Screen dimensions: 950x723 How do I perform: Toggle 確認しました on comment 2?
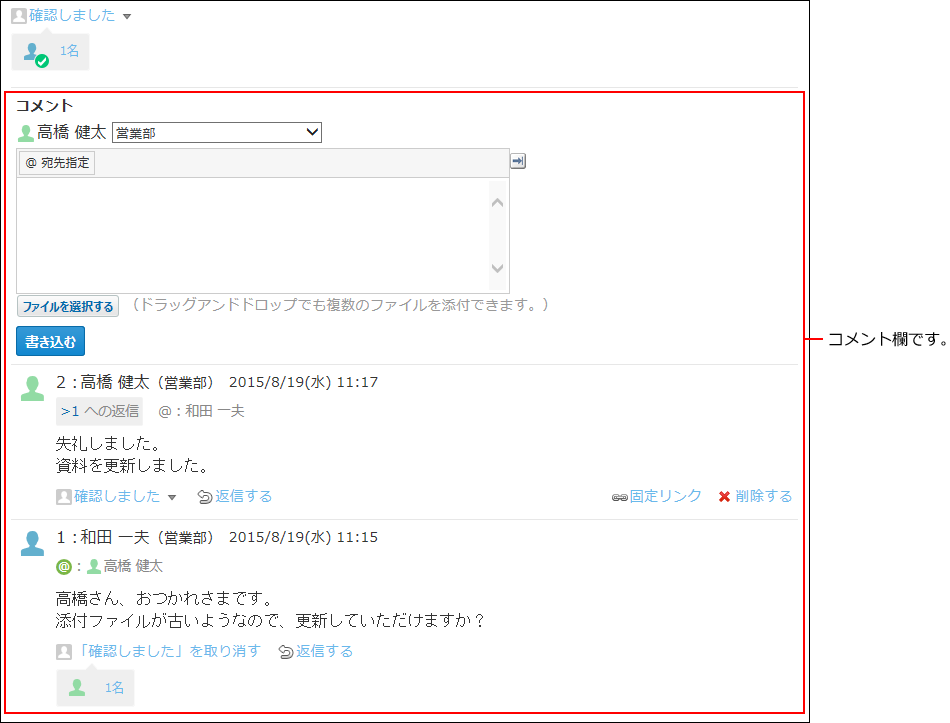(x=116, y=496)
